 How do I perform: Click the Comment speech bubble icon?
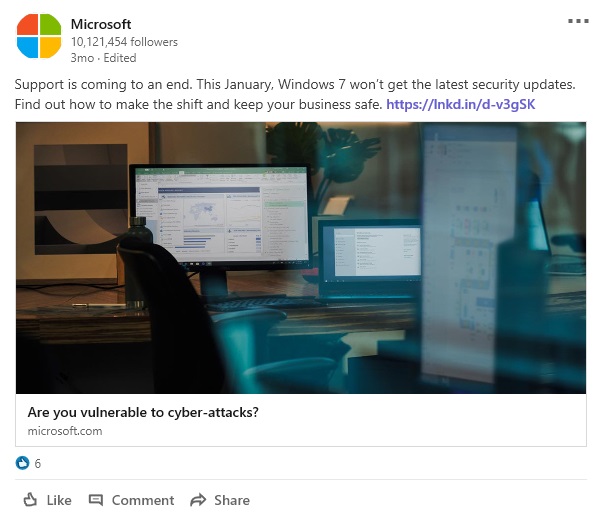(x=96, y=500)
